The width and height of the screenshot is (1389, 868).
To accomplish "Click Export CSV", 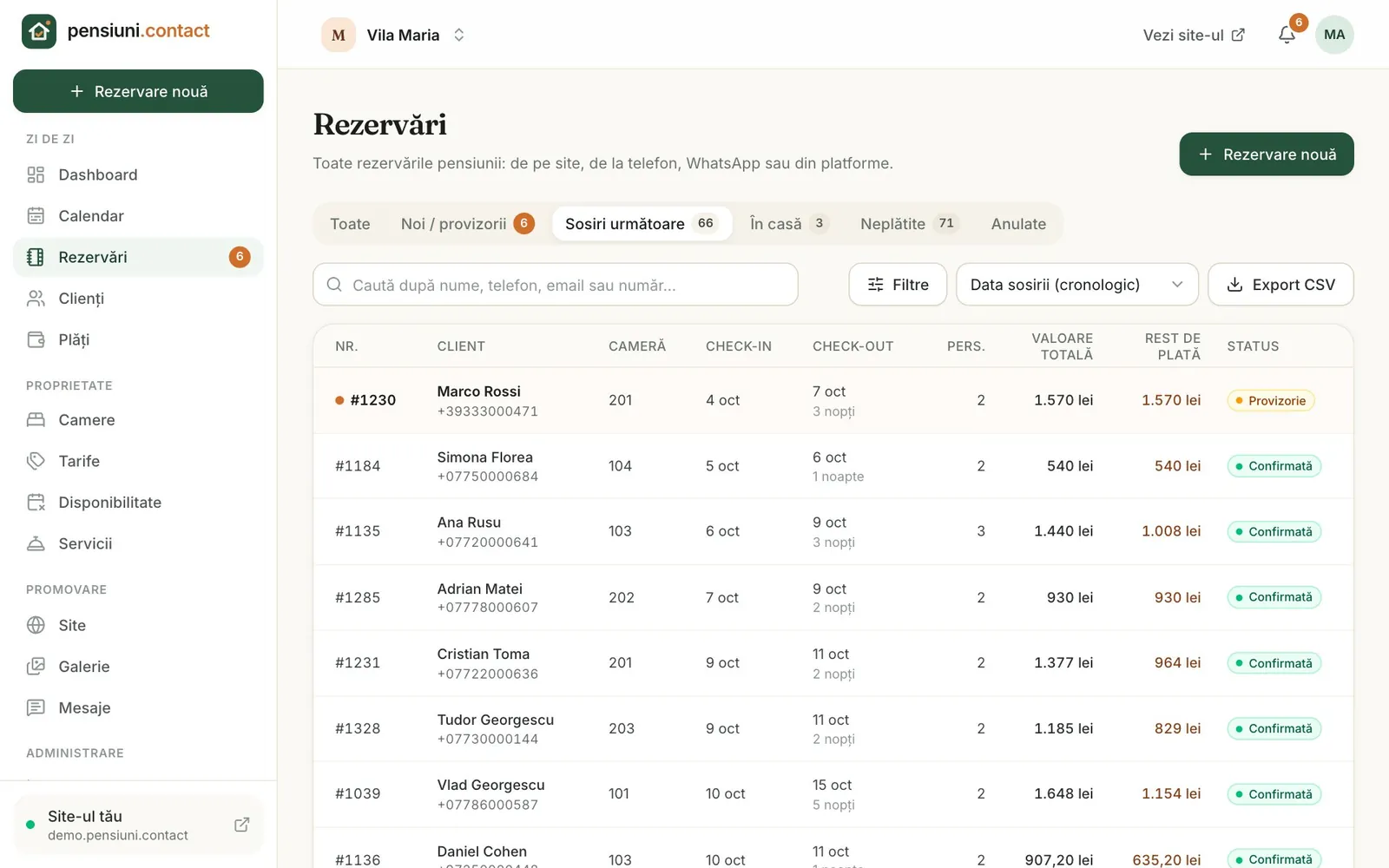I will coord(1280,285).
